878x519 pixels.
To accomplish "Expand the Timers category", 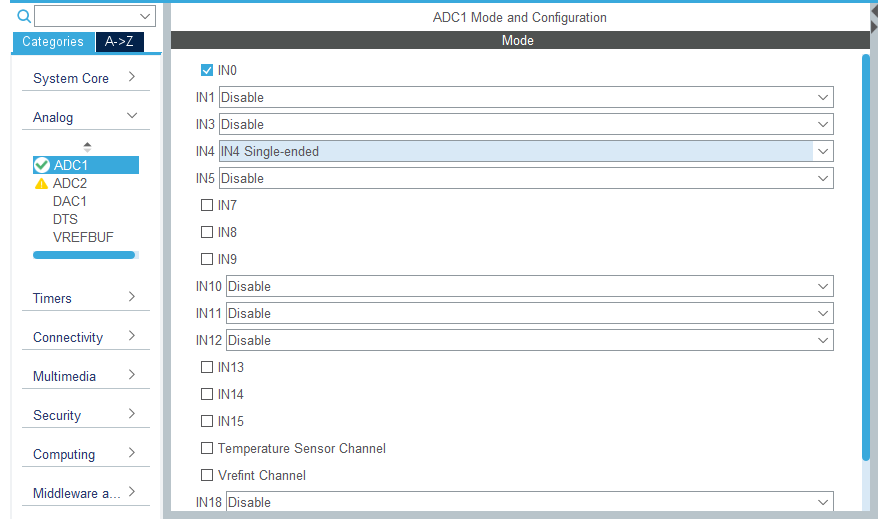I will [x=85, y=298].
